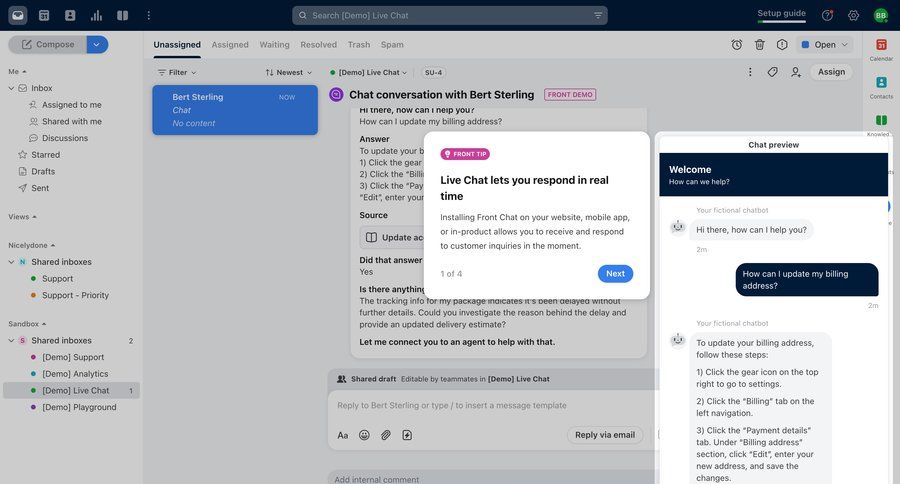Open the emoji picker in reply composer
Viewport: 900px width, 484px height.
click(364, 435)
